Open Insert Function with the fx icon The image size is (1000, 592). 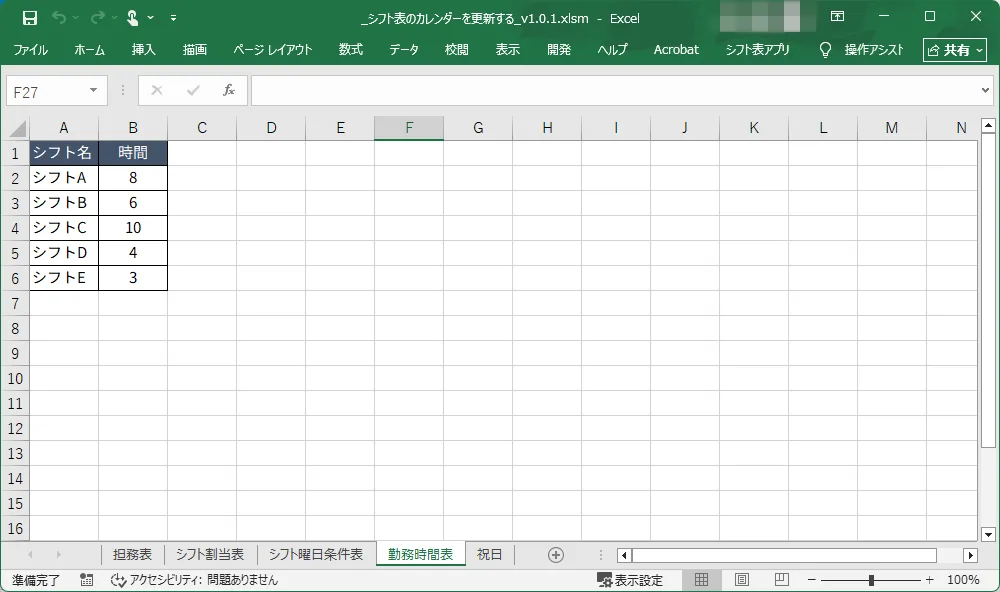230,90
